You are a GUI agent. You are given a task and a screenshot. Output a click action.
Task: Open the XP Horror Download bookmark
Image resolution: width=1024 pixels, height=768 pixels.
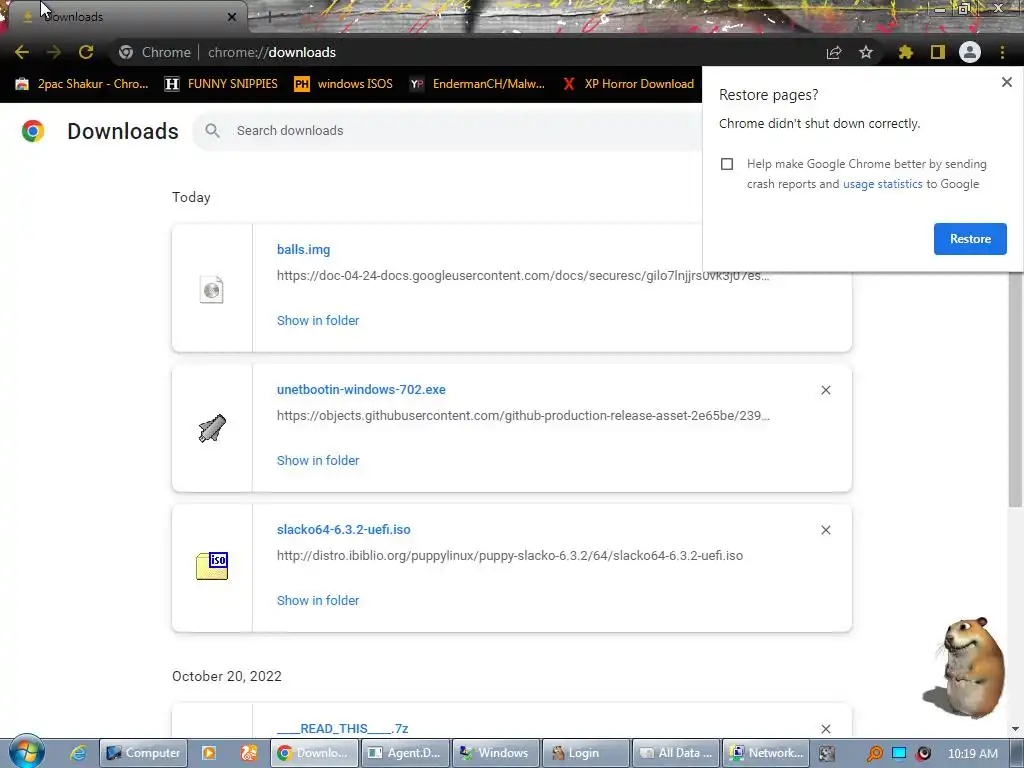628,84
